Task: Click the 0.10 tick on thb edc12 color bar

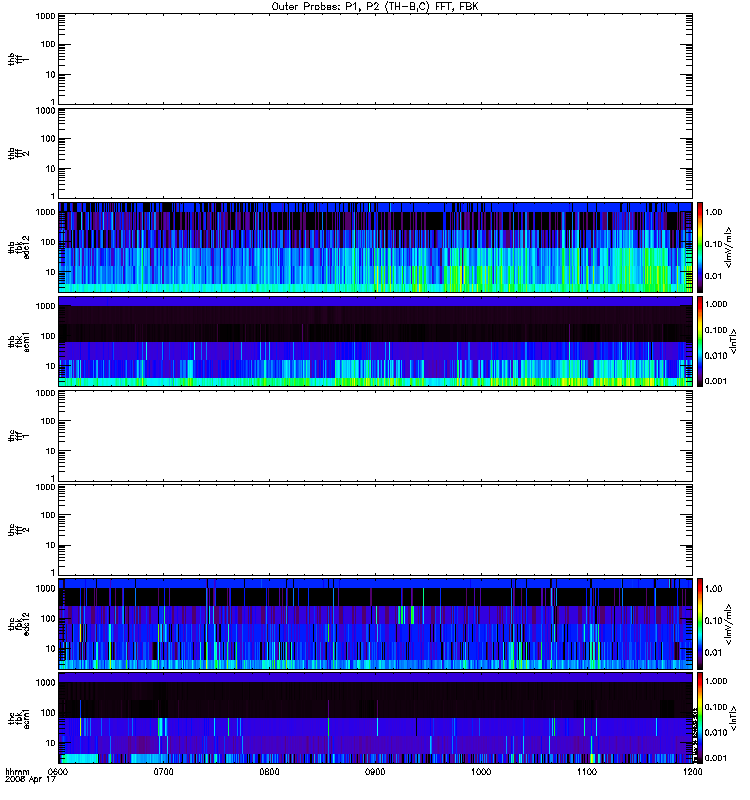Action: [x=714, y=244]
